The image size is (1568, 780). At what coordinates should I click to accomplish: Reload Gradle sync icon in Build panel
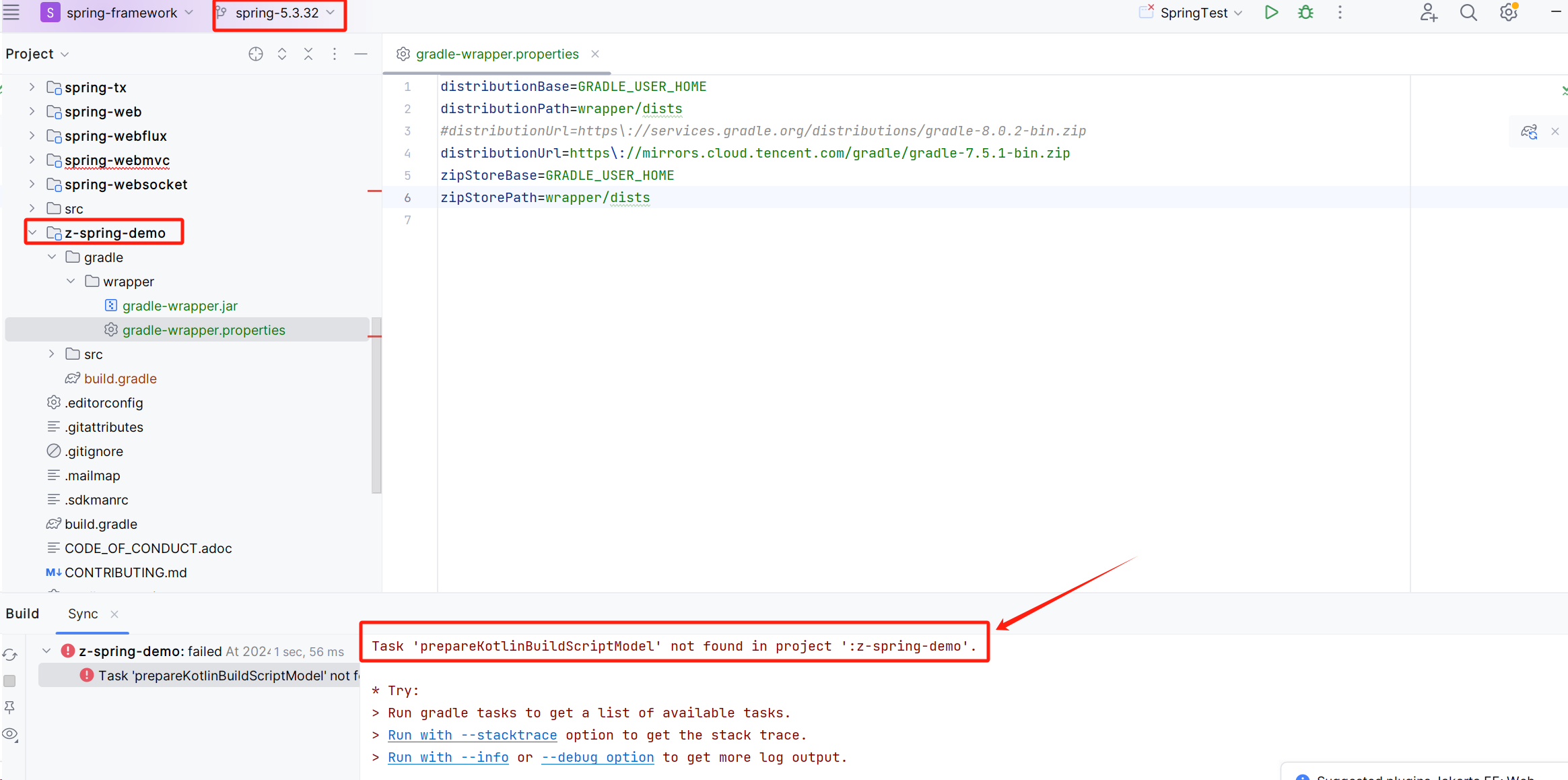[10, 655]
